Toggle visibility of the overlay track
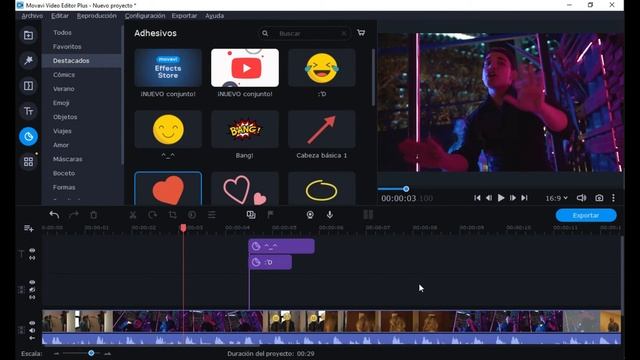The height and width of the screenshot is (360, 640). coord(32,282)
